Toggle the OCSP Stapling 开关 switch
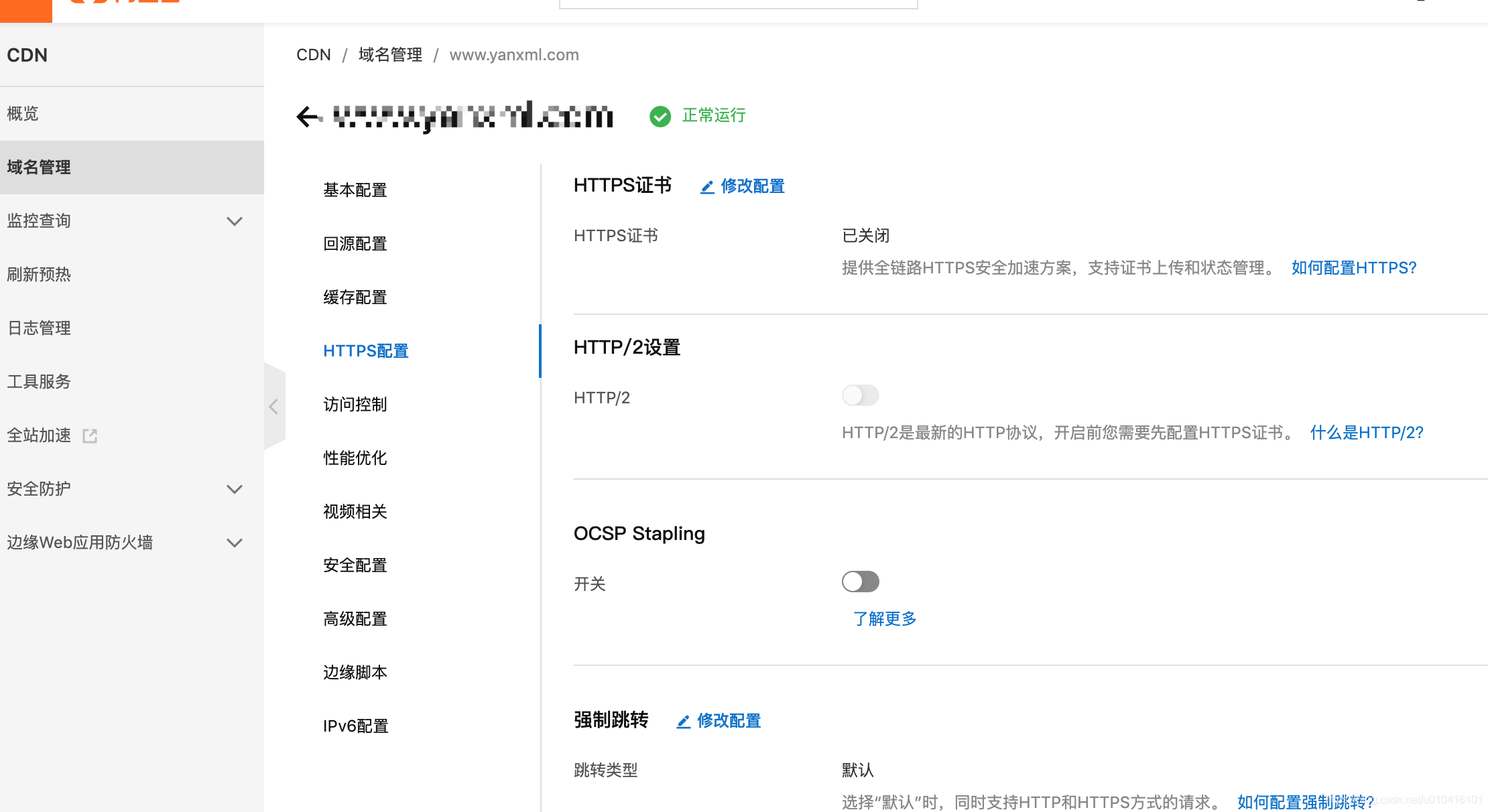Viewport: 1488px width, 812px height. tap(861, 582)
